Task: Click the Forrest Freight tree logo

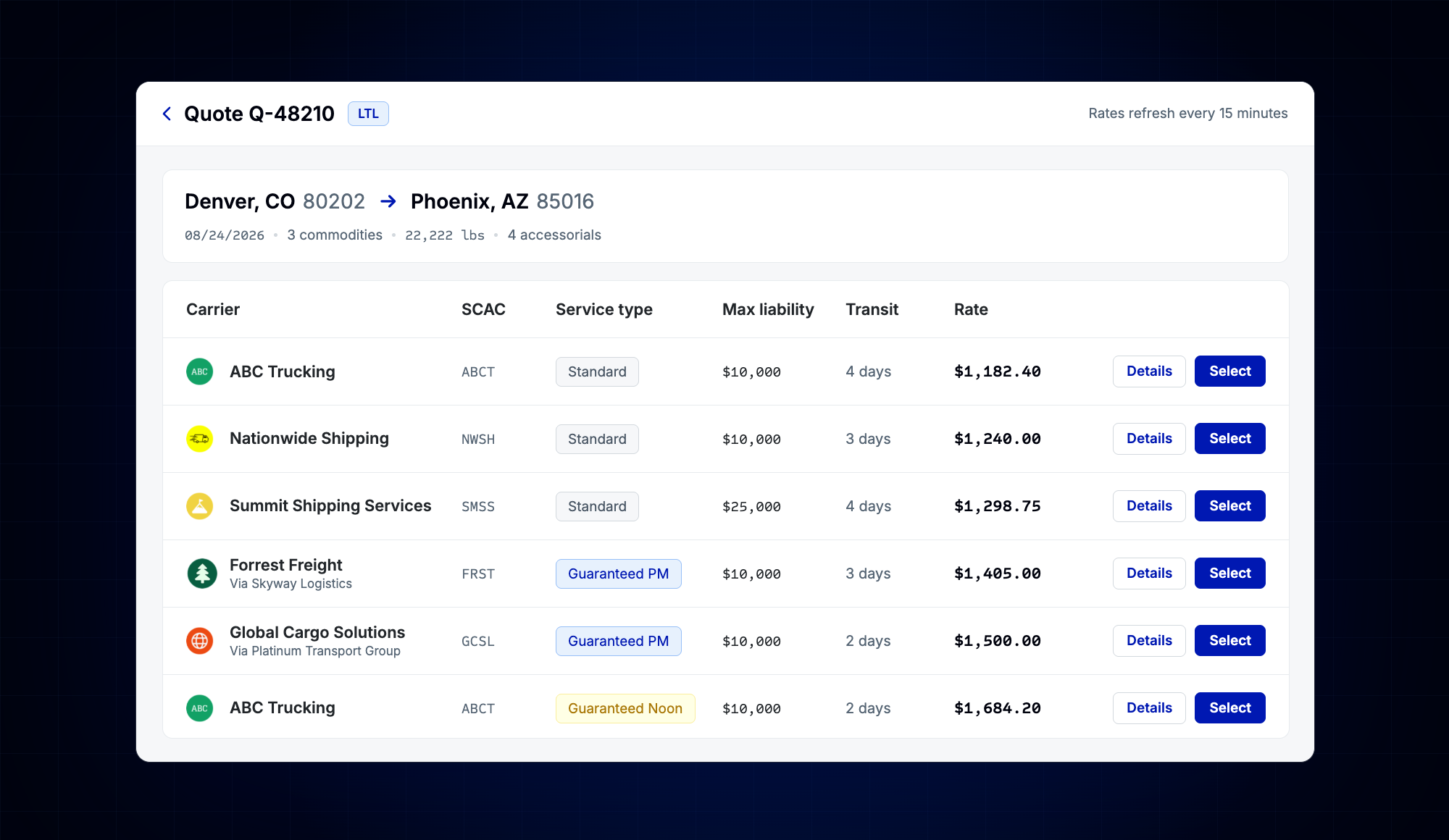Action: click(202, 574)
